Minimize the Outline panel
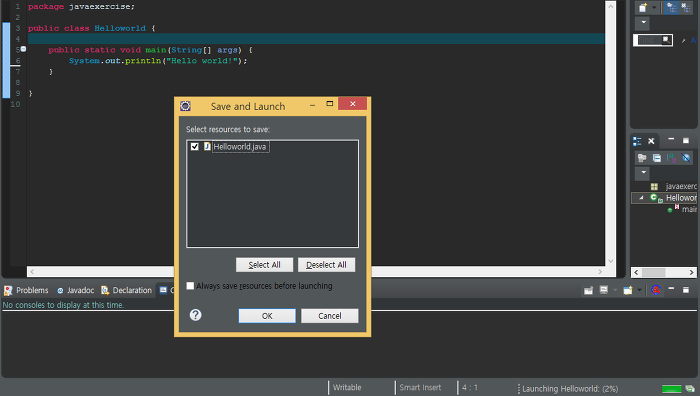 [671, 140]
